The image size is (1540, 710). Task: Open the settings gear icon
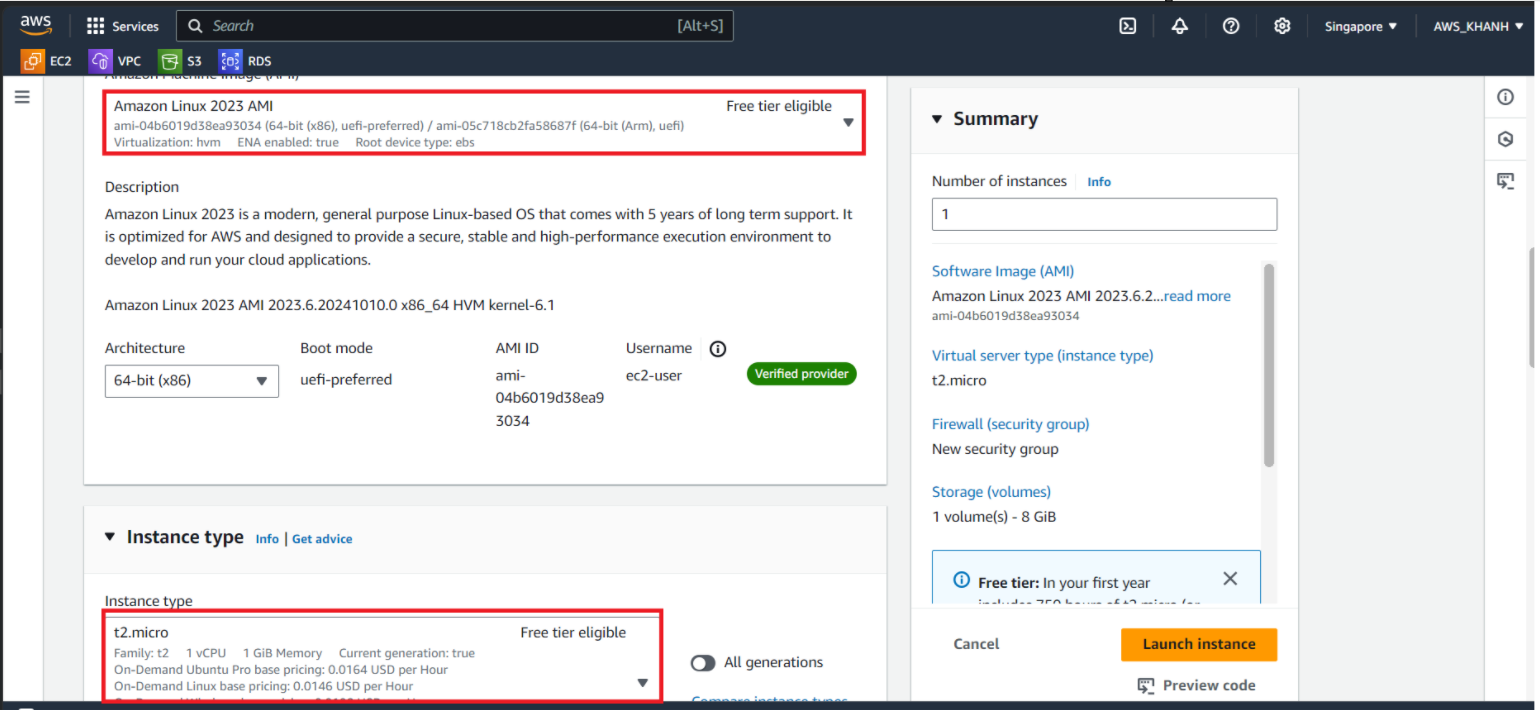(1282, 26)
